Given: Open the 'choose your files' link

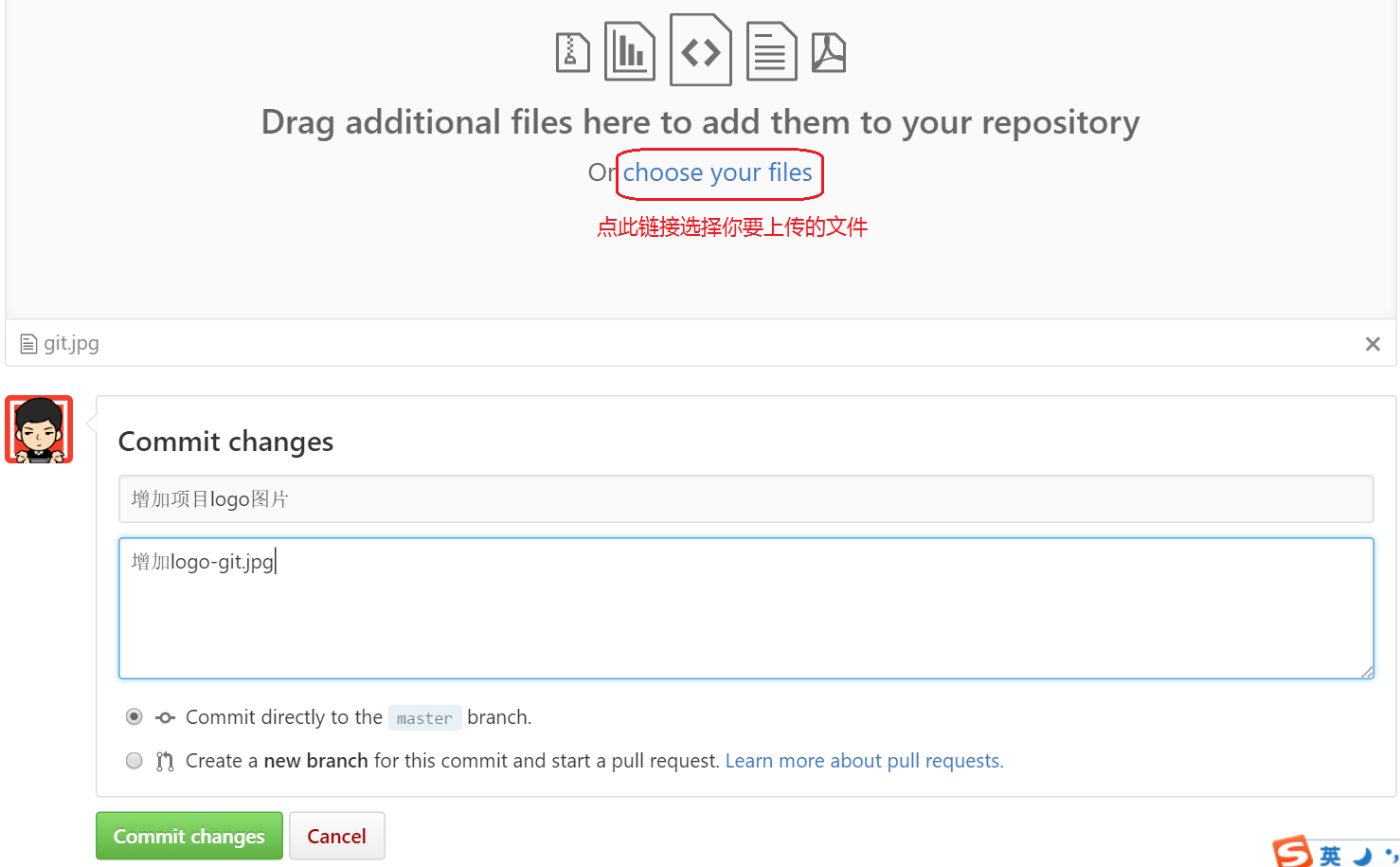Looking at the screenshot, I should pos(717,172).
